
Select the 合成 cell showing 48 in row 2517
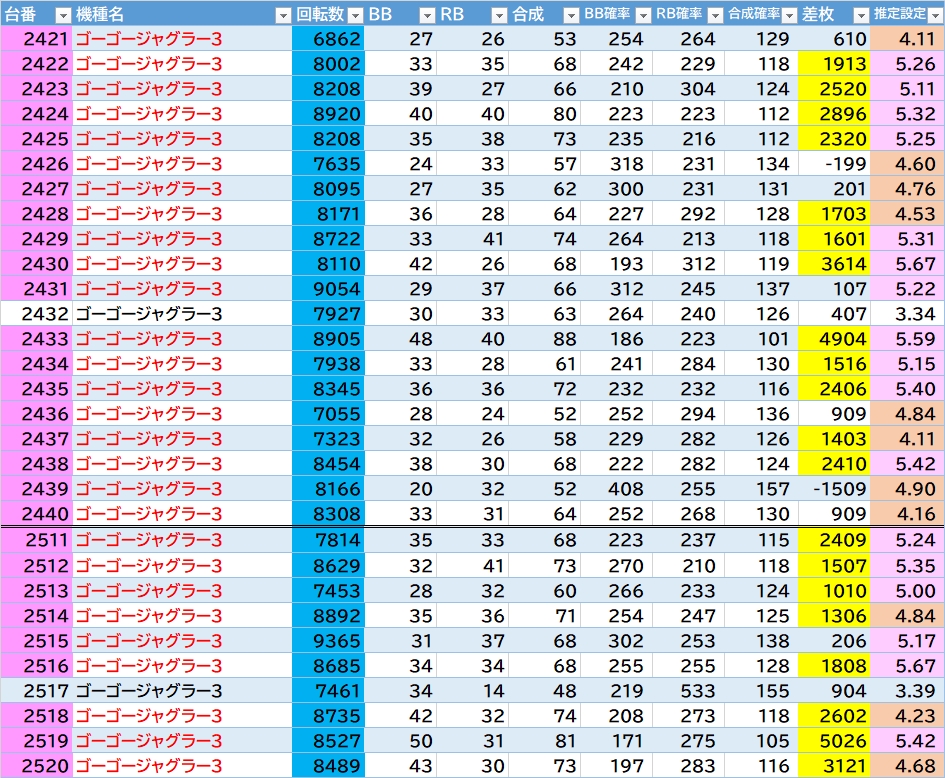[544, 691]
